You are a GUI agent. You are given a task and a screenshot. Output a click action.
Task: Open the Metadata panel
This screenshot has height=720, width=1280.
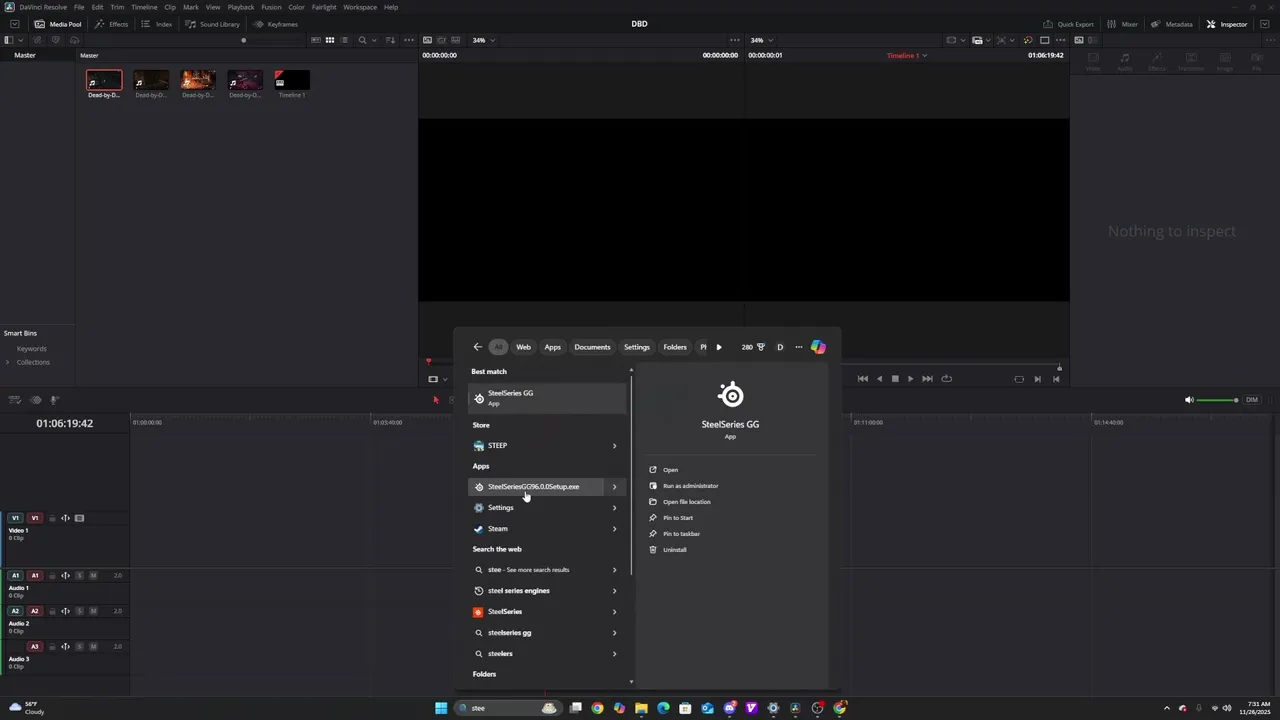click(x=1171, y=24)
